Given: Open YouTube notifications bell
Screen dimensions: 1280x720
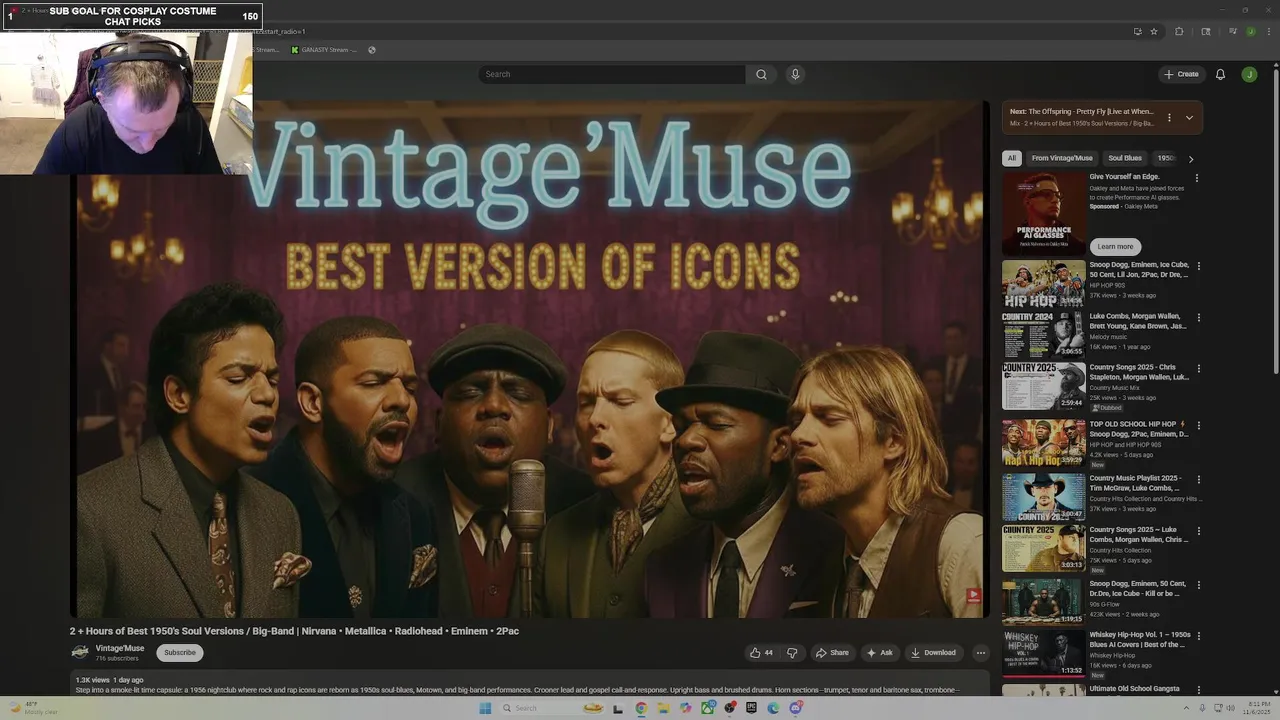Looking at the screenshot, I should [1220, 74].
